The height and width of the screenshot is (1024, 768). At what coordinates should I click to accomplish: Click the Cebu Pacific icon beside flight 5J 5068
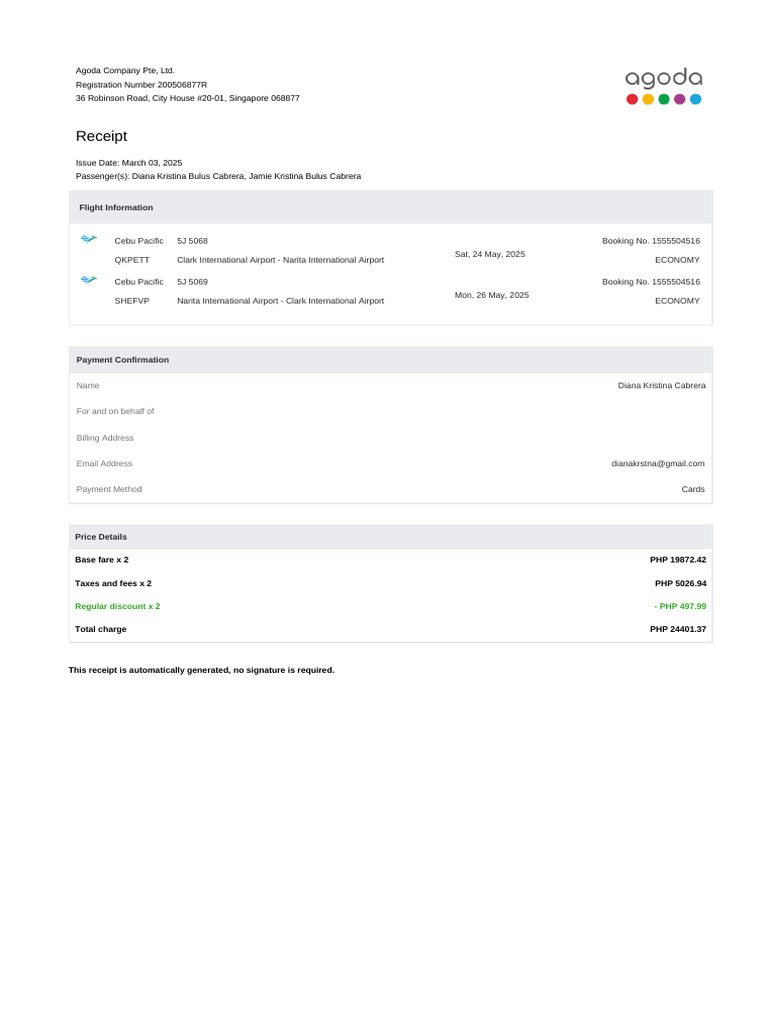(x=89, y=239)
